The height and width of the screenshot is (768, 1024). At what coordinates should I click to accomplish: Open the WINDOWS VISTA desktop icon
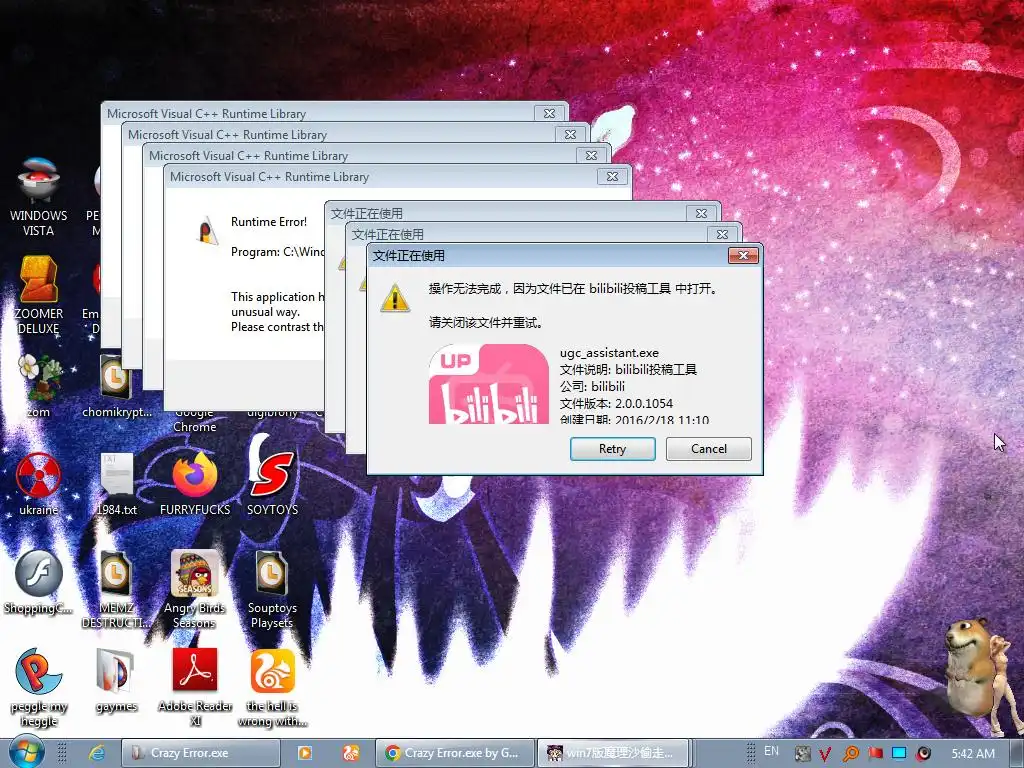[x=39, y=195]
